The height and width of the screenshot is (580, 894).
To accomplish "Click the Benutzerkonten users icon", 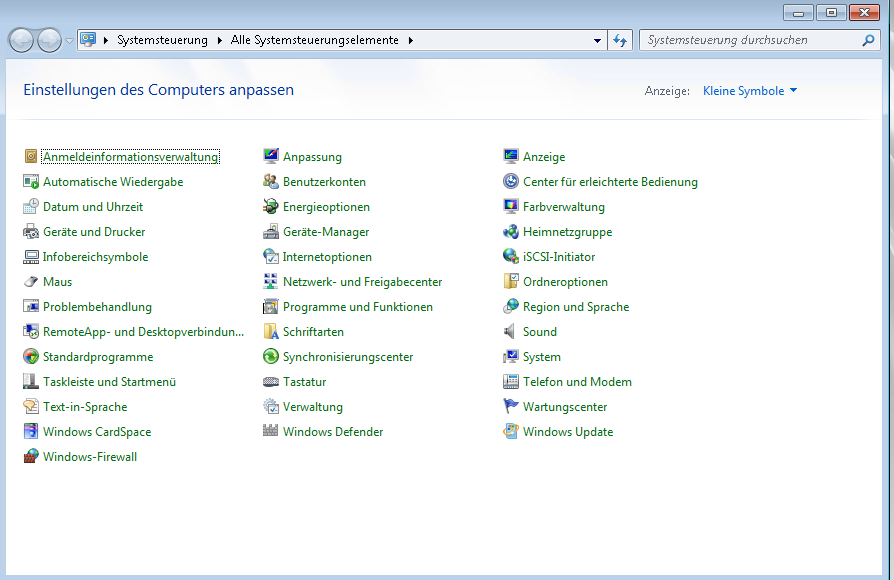I will [271, 181].
